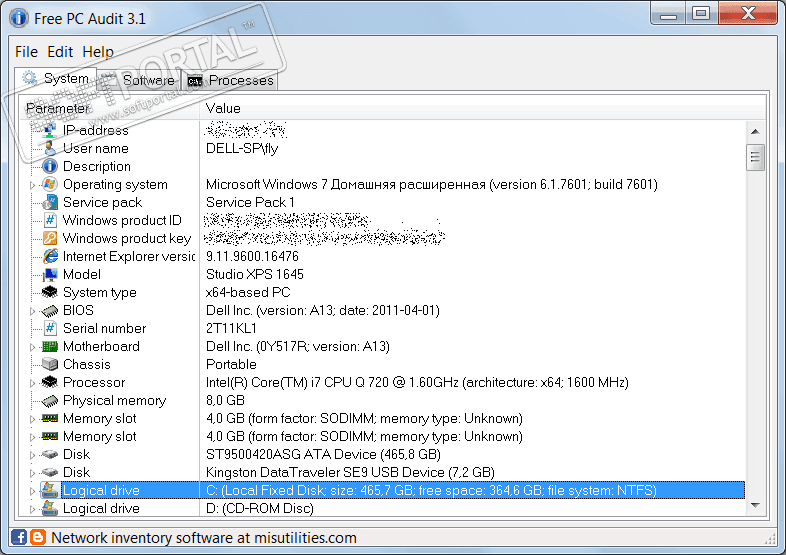Open the Edit menu
This screenshot has width=786, height=555.
pyautogui.click(x=60, y=52)
